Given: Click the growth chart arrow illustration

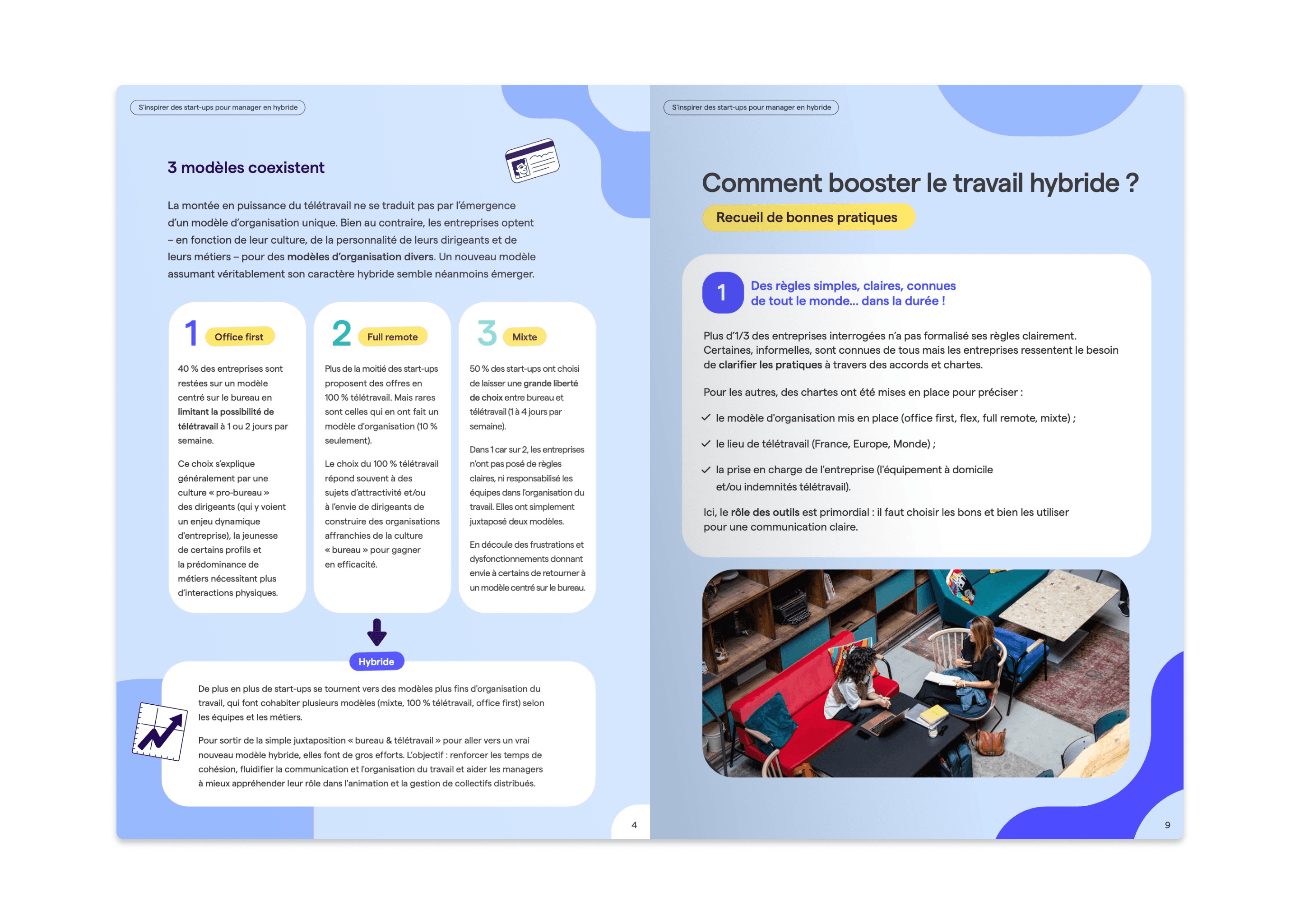Looking at the screenshot, I should click(x=160, y=731).
